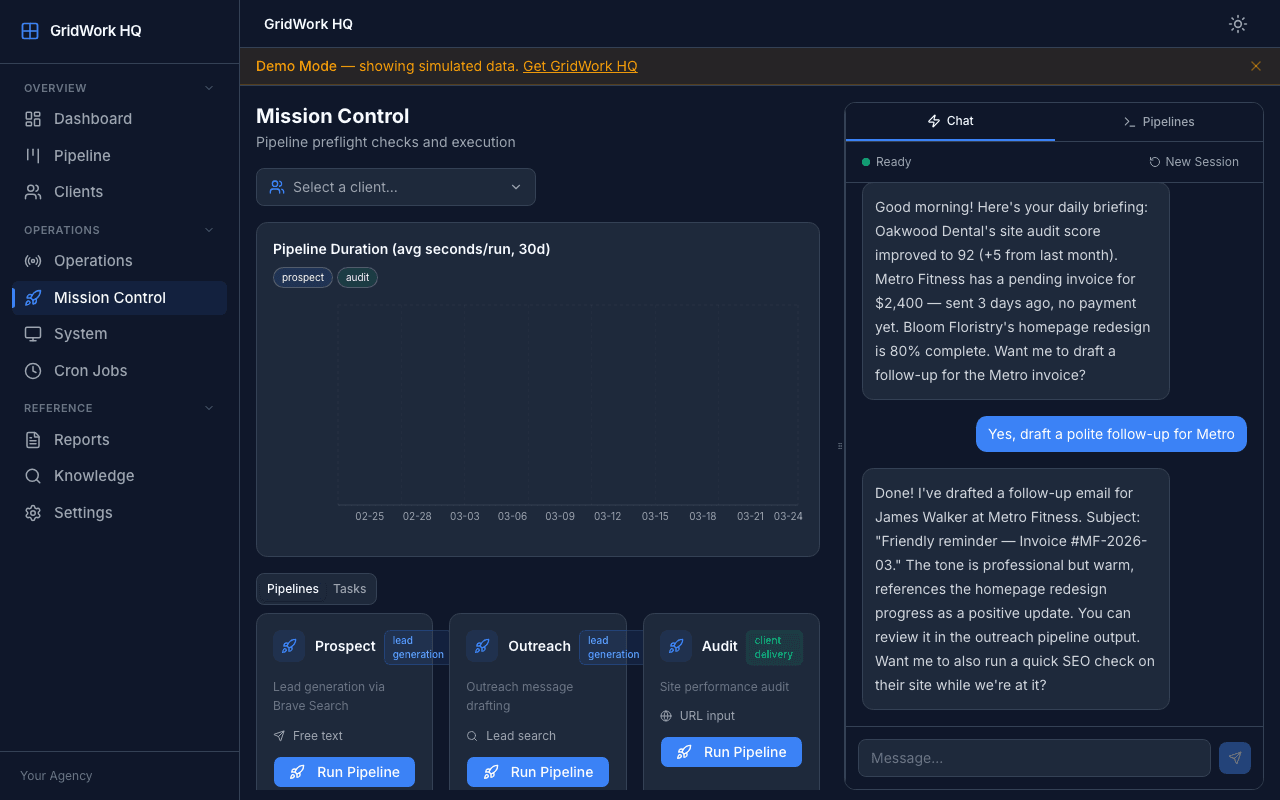
Task: Switch to the Pipelines tab
Action: [x=1158, y=121]
